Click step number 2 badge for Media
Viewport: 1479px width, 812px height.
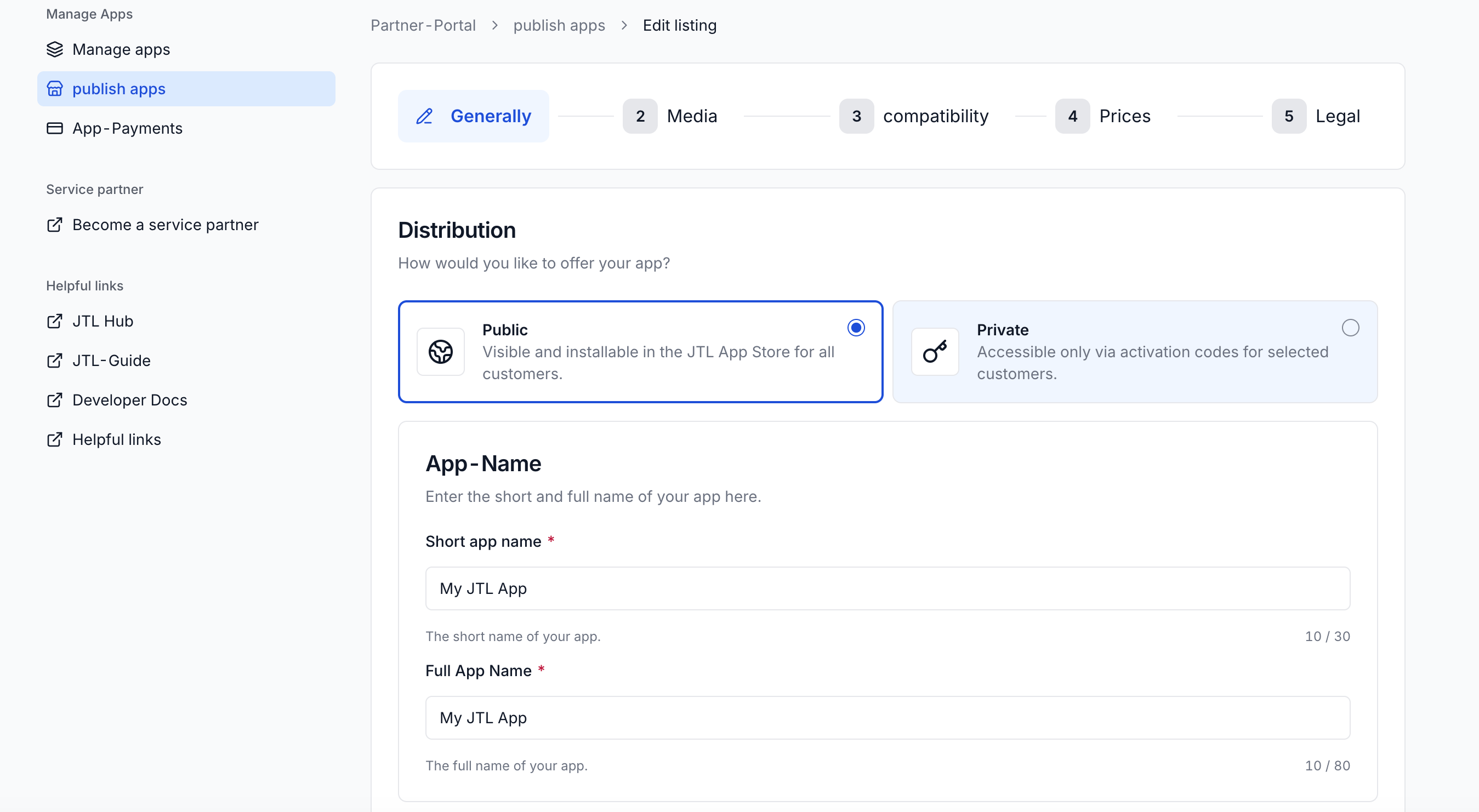click(x=640, y=116)
